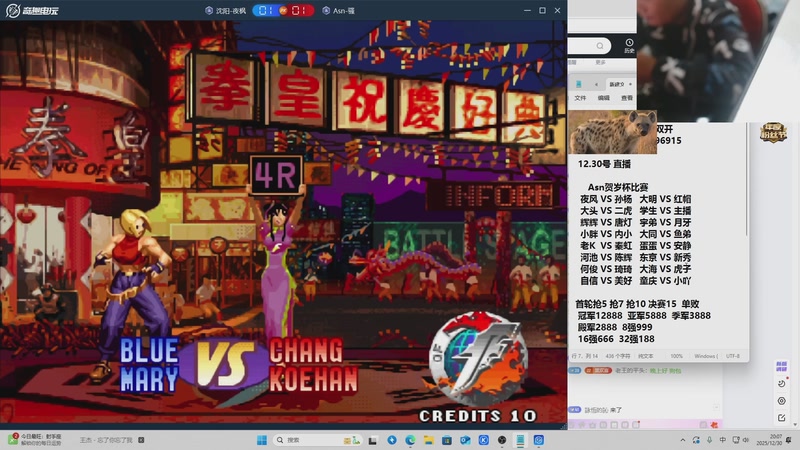Click matchup 夜风 VS 孙杨
Image resolution: width=800 pixels, height=450 pixels.
606,199
